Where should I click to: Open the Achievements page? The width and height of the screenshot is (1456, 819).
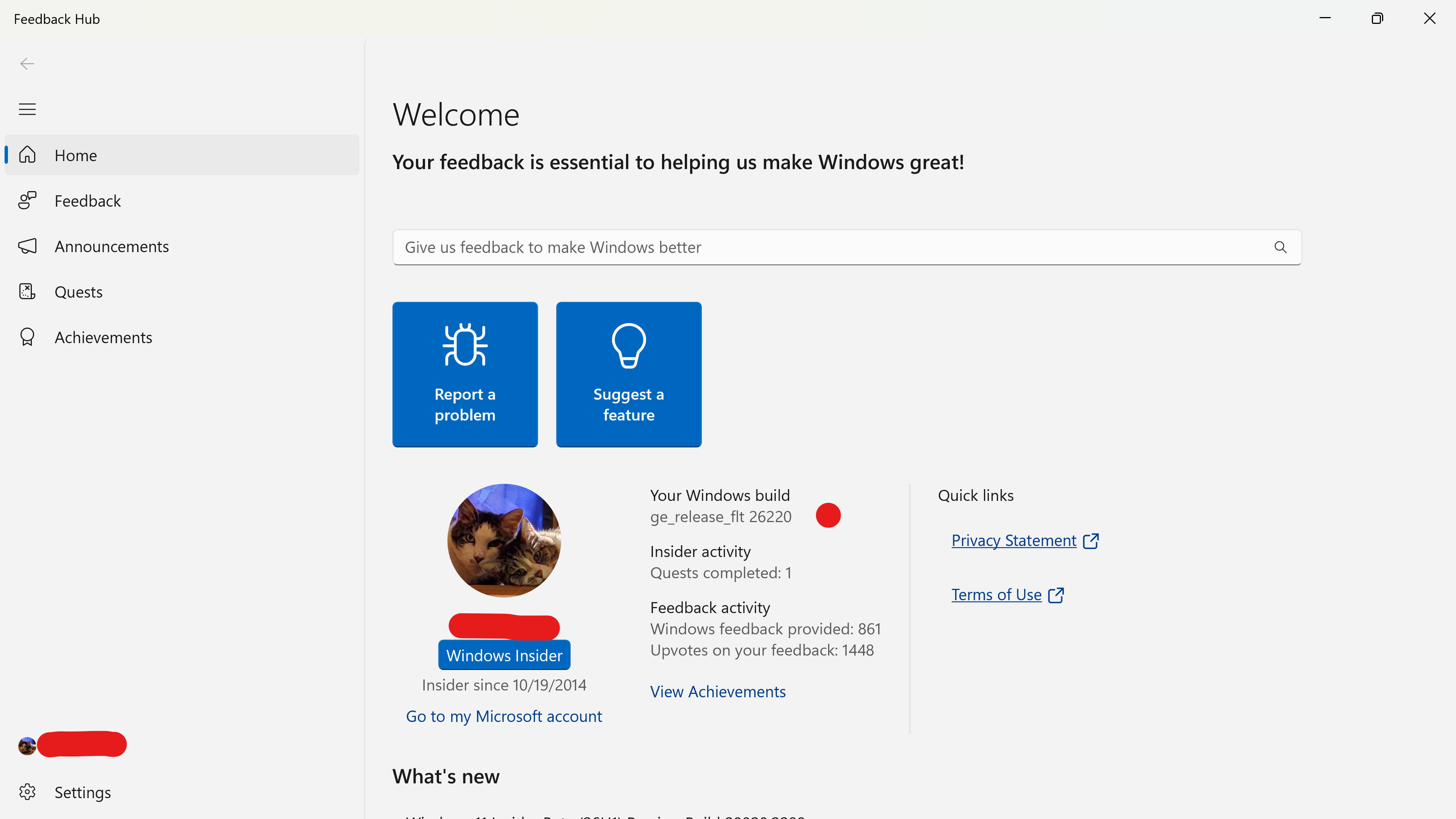tap(182, 337)
